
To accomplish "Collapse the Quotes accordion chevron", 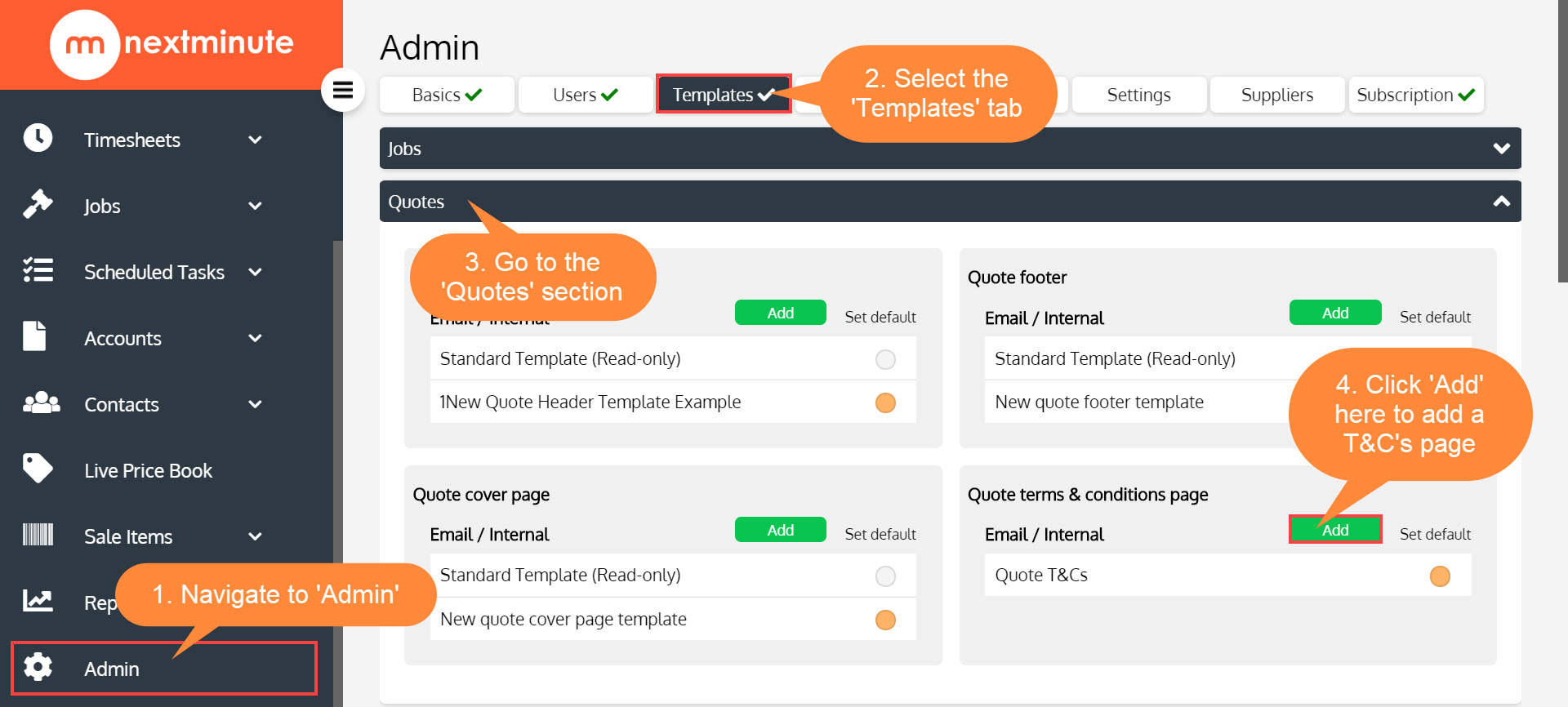I will pos(1501,202).
